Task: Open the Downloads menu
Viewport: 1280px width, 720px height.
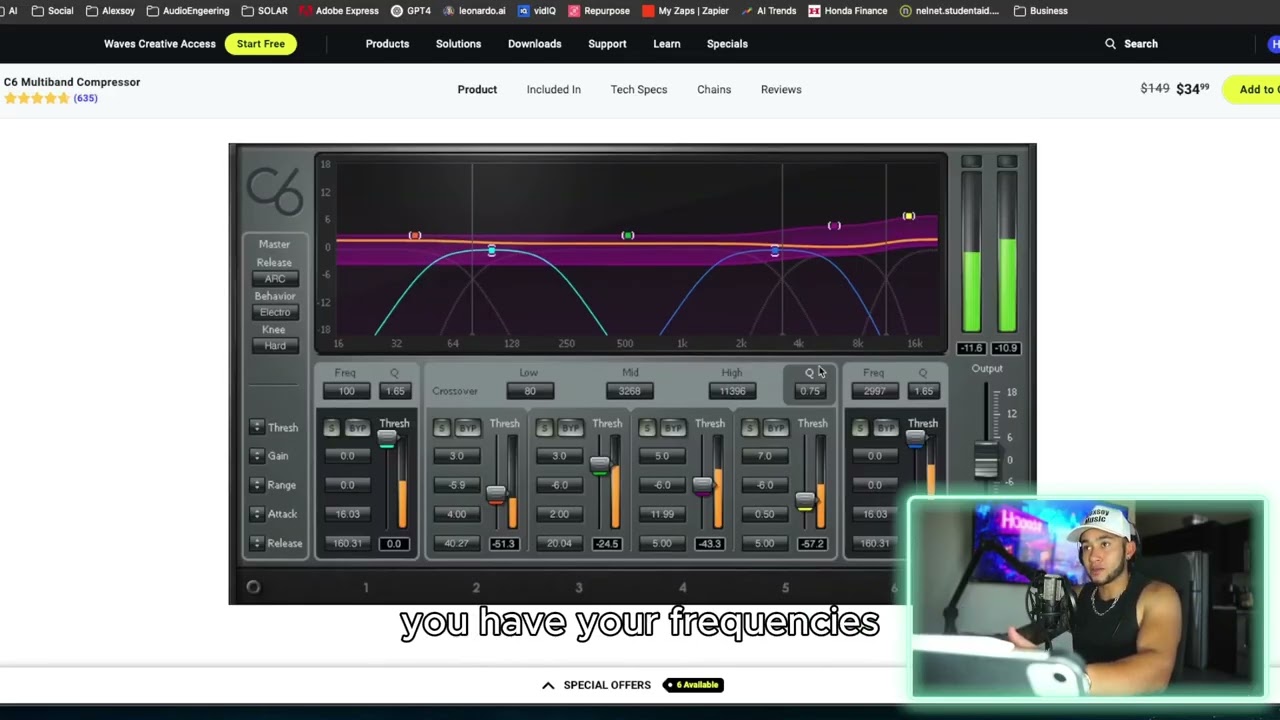Action: pos(534,44)
